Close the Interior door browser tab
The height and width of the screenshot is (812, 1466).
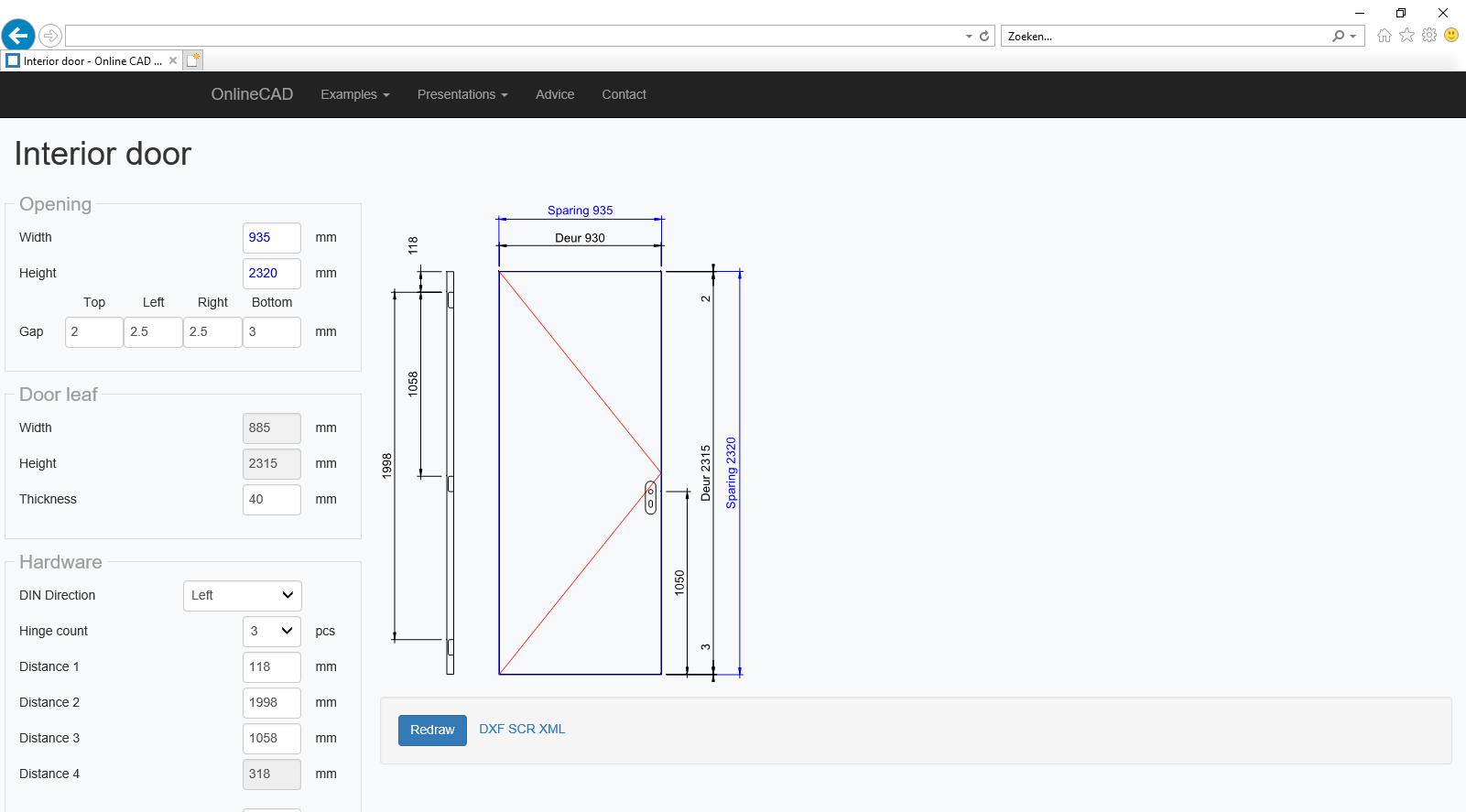pyautogui.click(x=173, y=60)
